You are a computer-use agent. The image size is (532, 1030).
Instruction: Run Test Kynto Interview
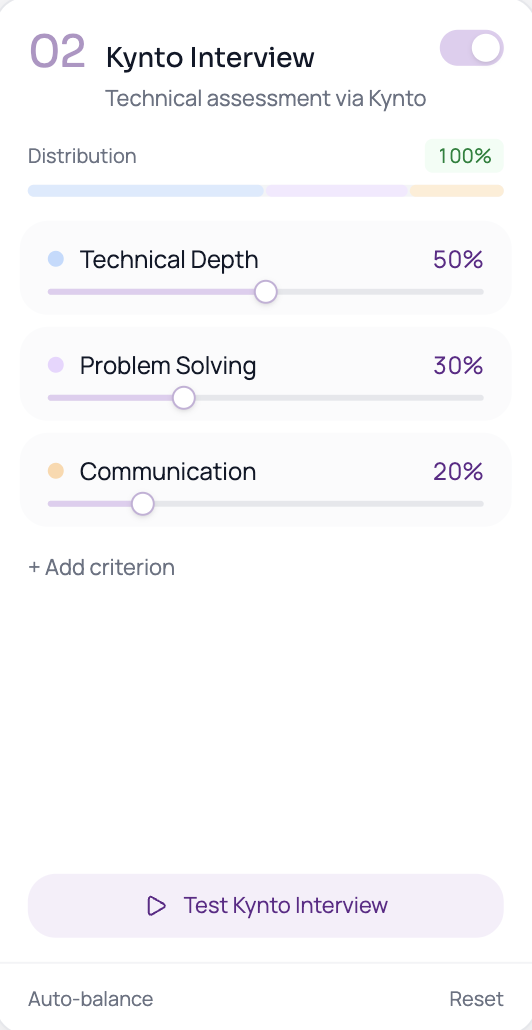tap(266, 905)
